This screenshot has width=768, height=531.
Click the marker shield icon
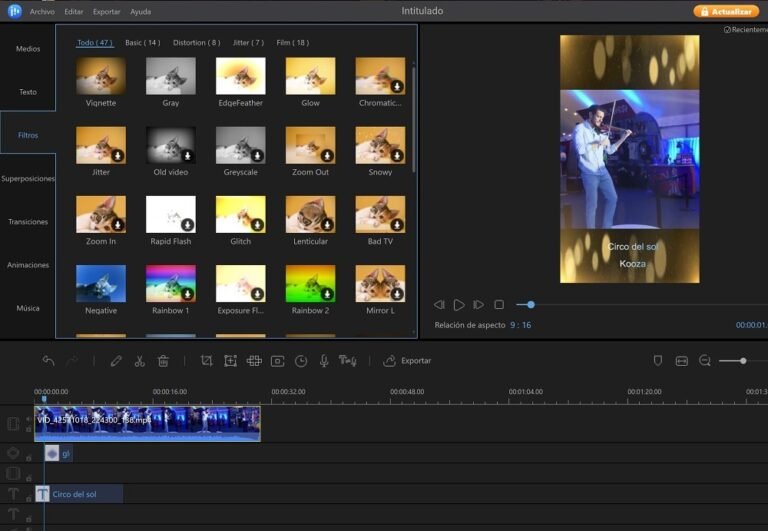click(x=658, y=361)
